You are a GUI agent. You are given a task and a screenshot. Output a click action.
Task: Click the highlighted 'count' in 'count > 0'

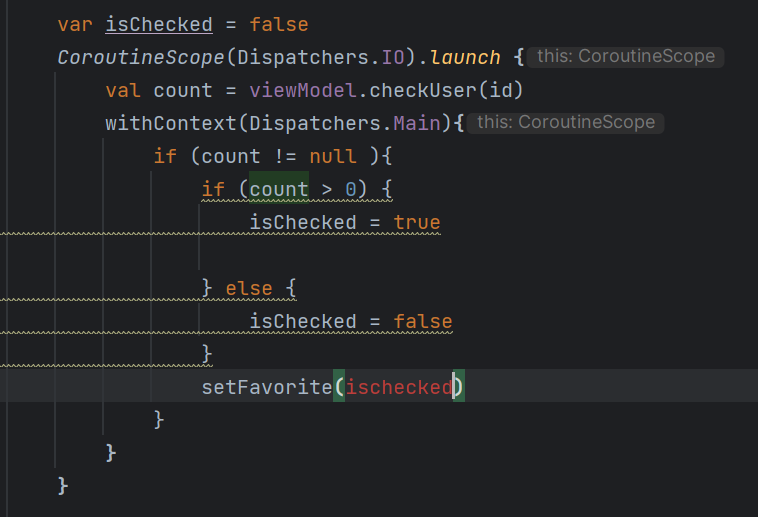pyautogui.click(x=279, y=189)
